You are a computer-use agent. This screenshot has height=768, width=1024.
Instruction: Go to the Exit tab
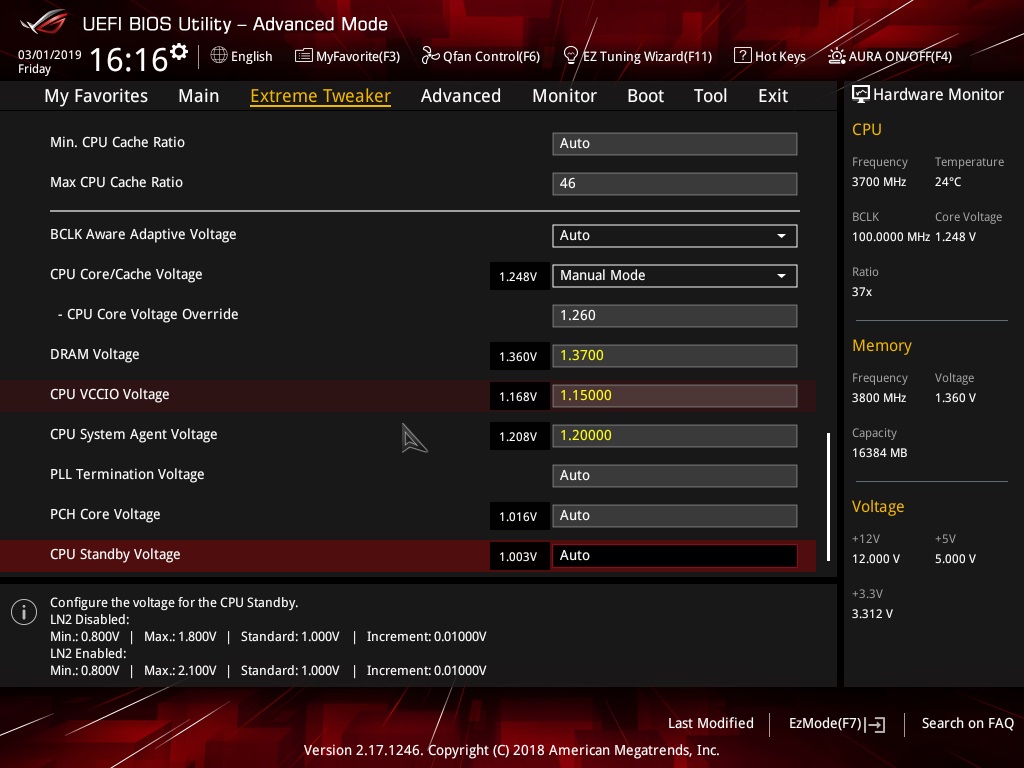pos(773,96)
